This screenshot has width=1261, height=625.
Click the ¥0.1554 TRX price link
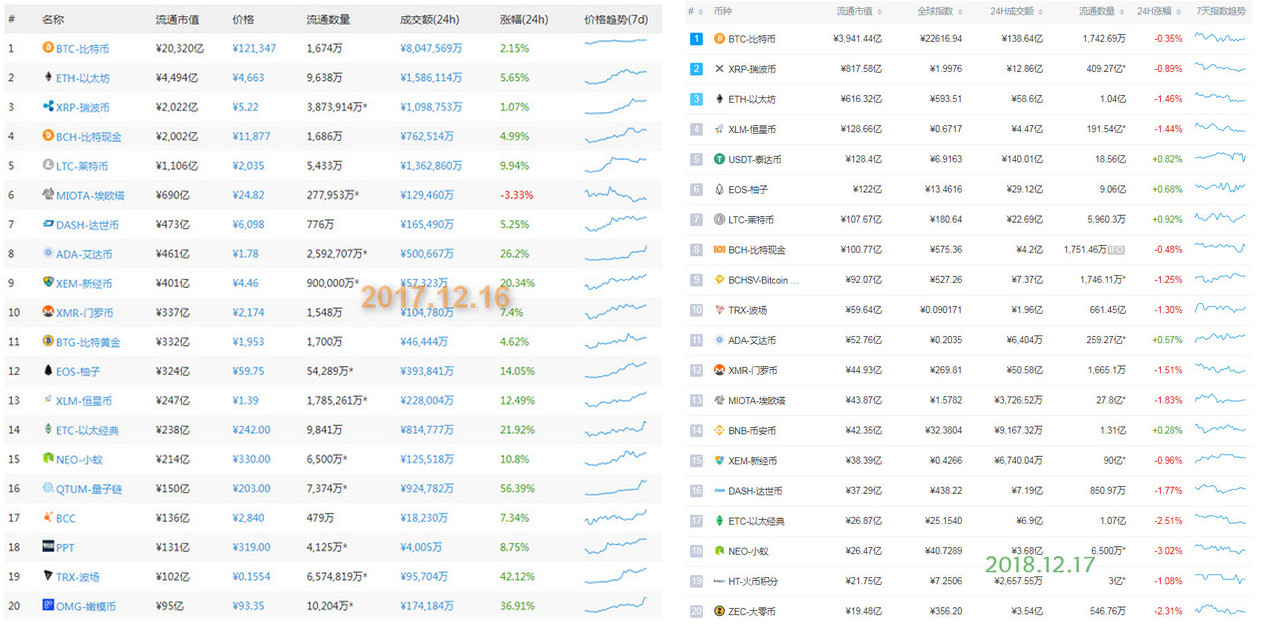[x=251, y=577]
